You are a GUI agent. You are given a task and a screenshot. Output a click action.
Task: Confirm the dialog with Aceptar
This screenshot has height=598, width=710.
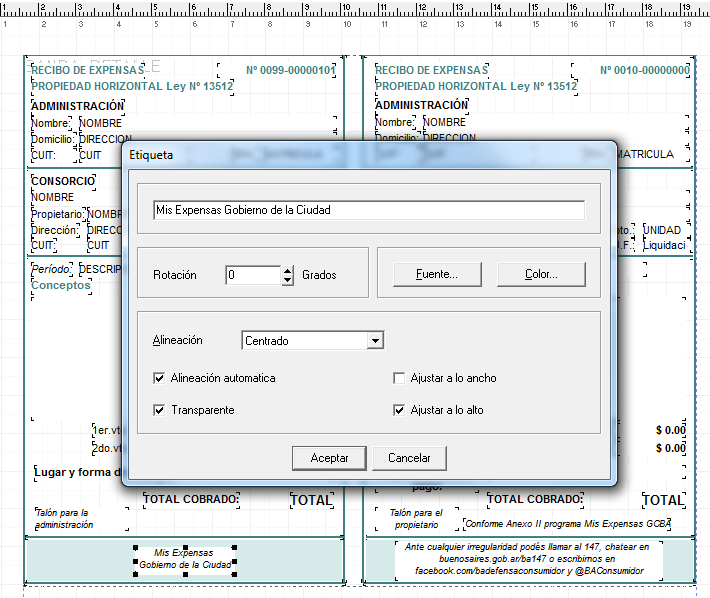coord(329,458)
